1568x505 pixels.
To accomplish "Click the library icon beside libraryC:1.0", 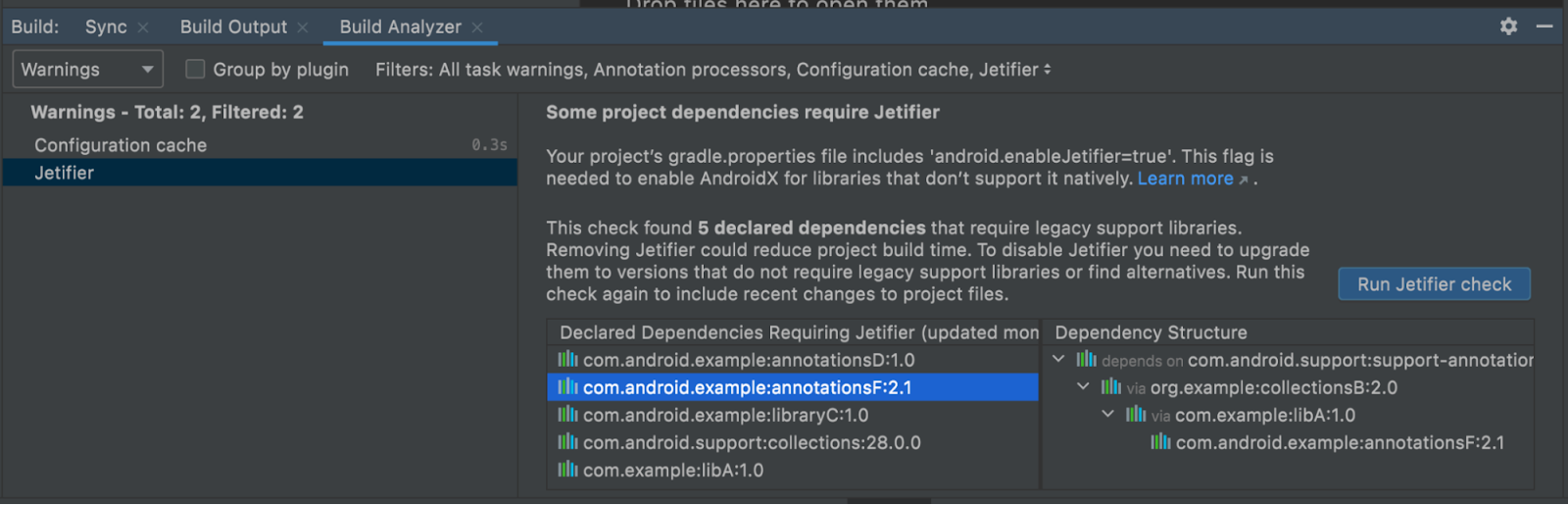I will tap(567, 415).
